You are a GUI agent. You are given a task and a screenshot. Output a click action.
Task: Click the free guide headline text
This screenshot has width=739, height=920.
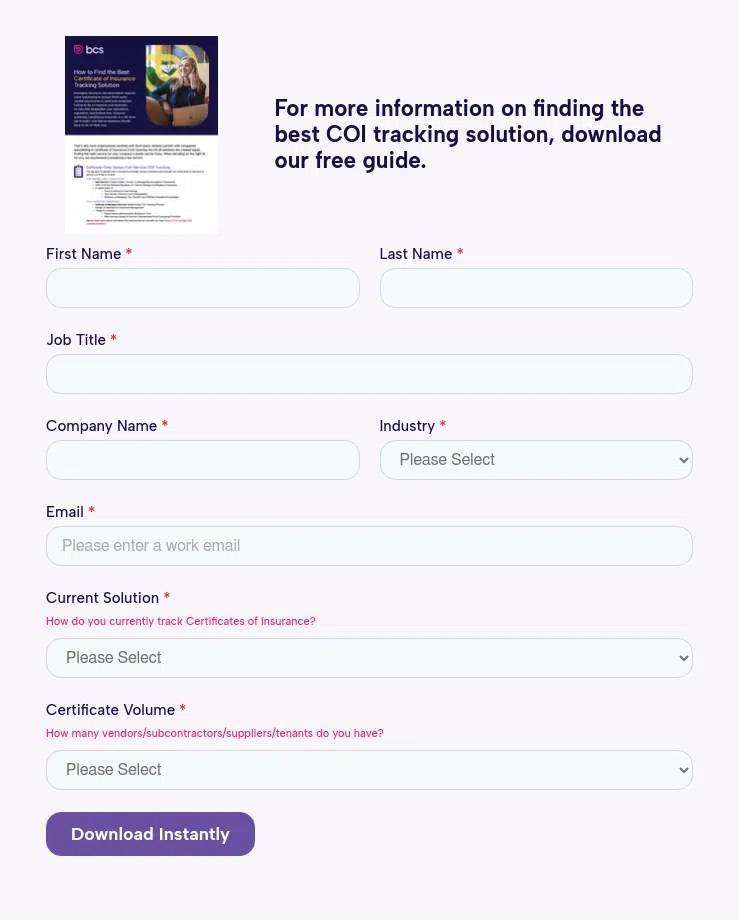(x=467, y=134)
